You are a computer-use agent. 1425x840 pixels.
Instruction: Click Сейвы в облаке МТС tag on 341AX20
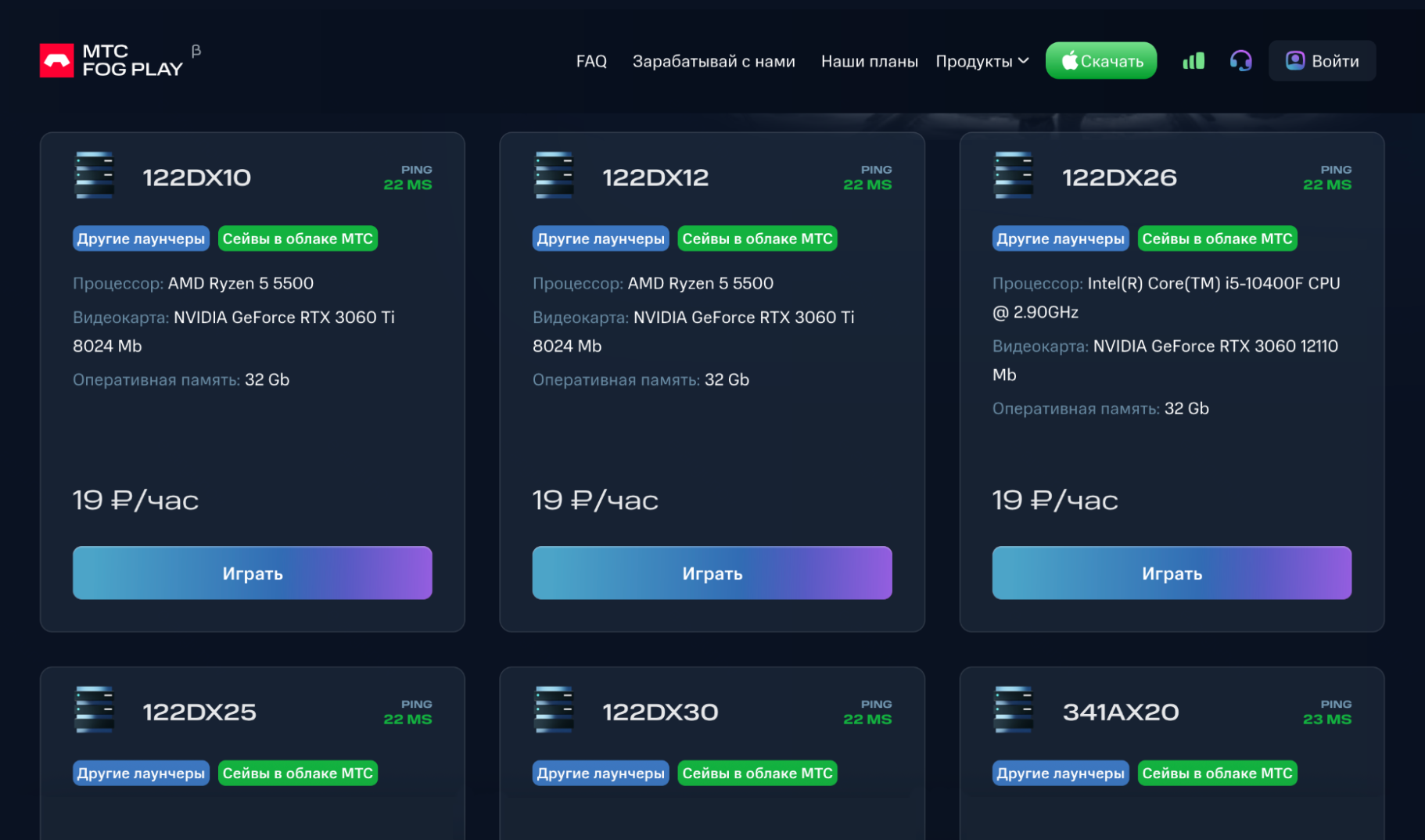[1217, 773]
